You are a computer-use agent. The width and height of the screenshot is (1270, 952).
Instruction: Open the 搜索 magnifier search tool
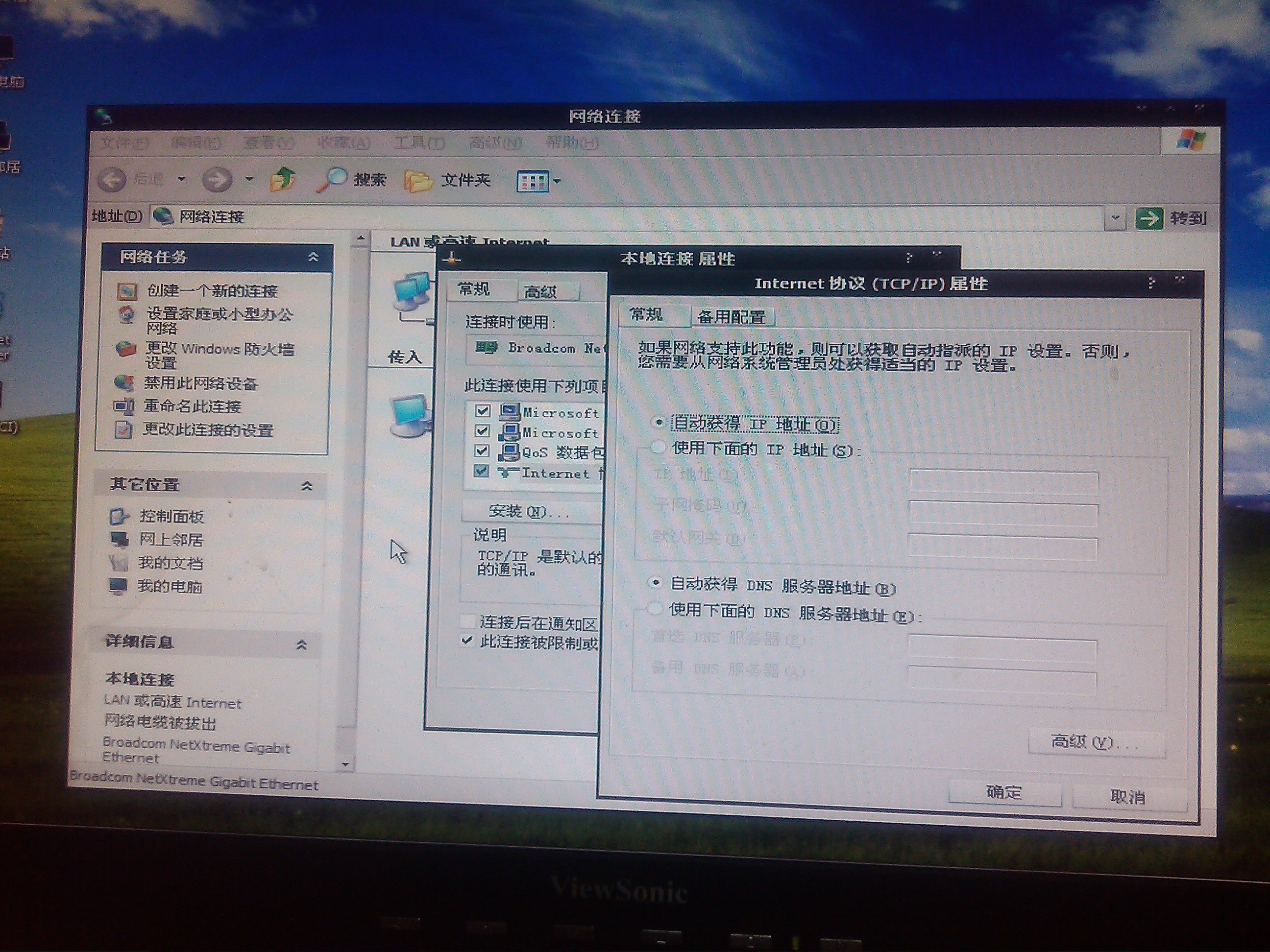332,180
